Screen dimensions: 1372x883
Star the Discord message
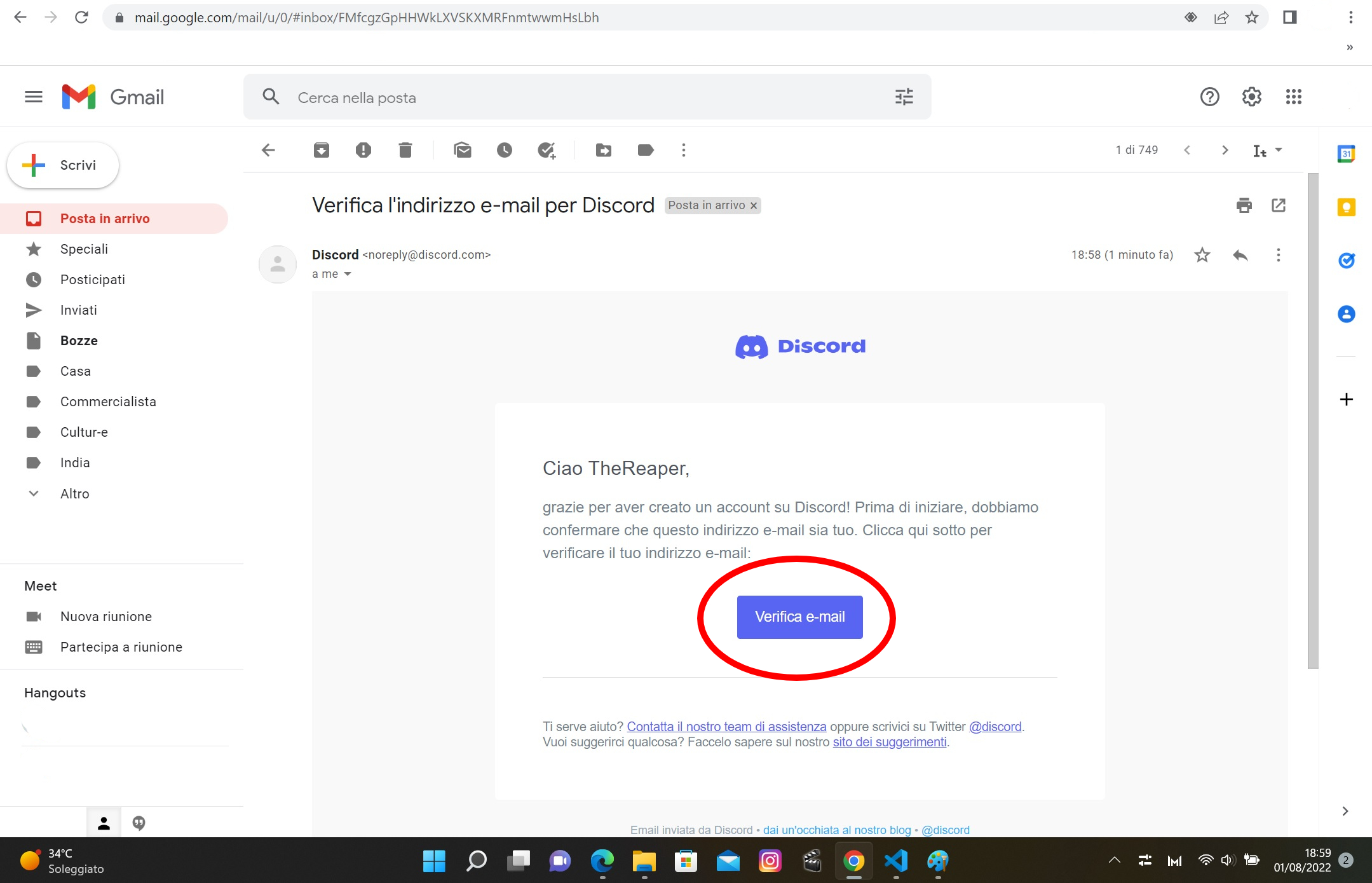[1201, 254]
